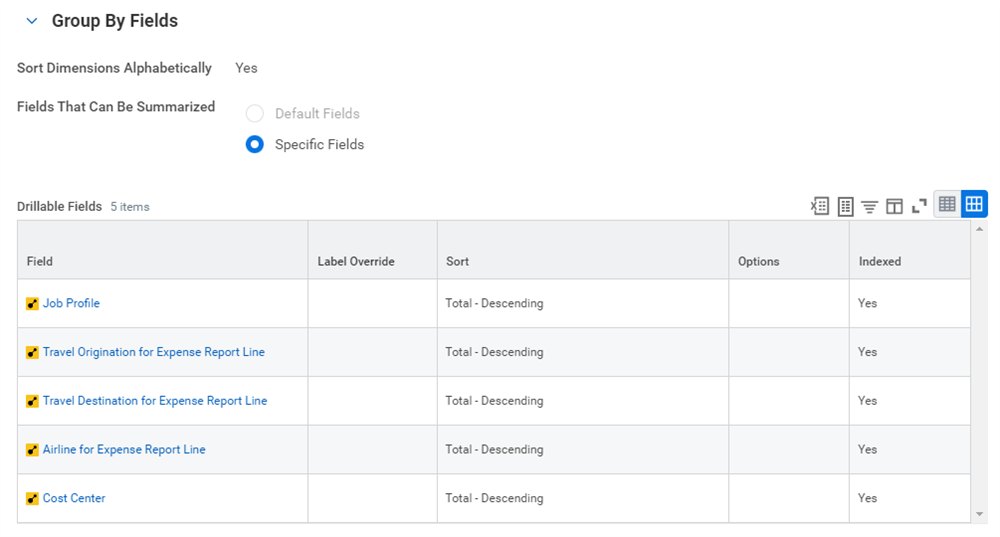This screenshot has width=1000, height=537.
Task: Open Airline for Expense Report Line link
Action: [124, 450]
